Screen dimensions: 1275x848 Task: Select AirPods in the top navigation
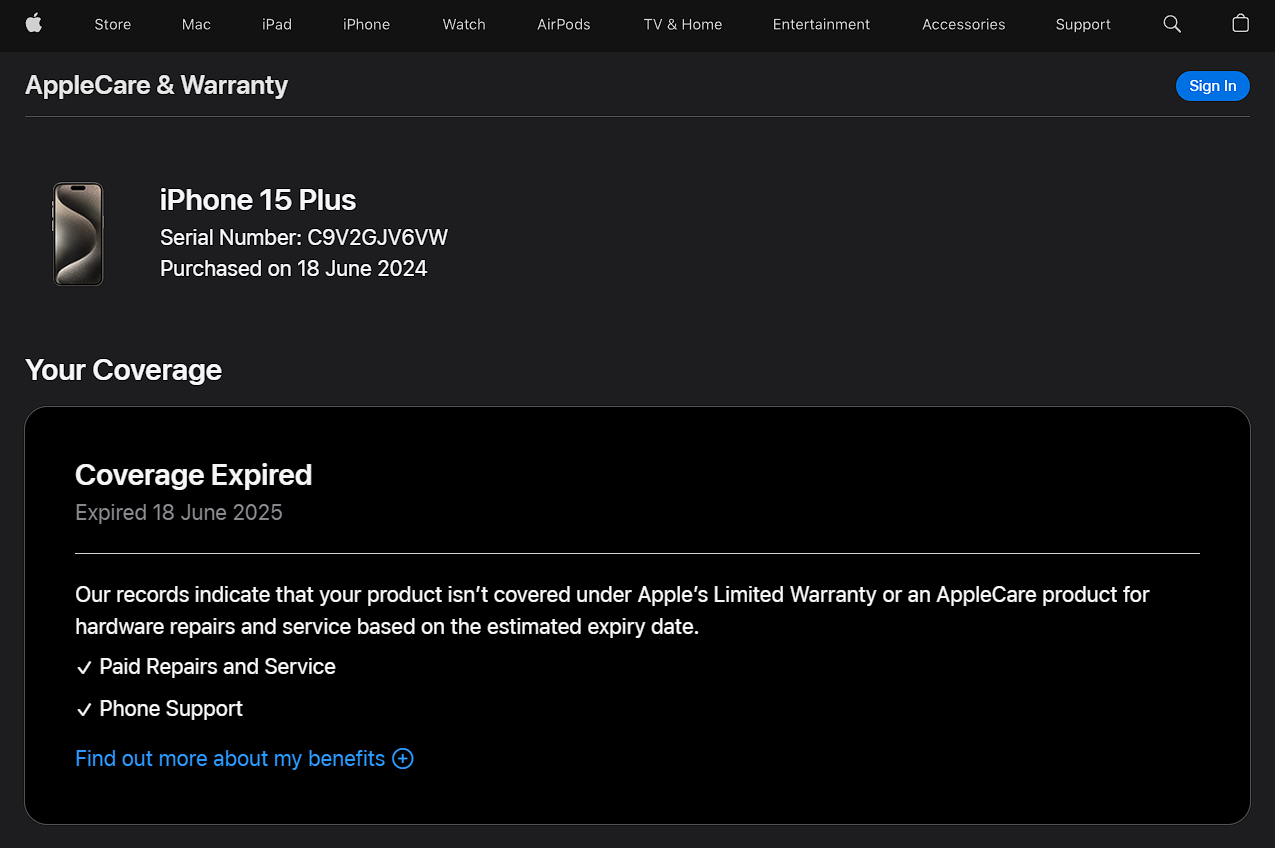(564, 24)
